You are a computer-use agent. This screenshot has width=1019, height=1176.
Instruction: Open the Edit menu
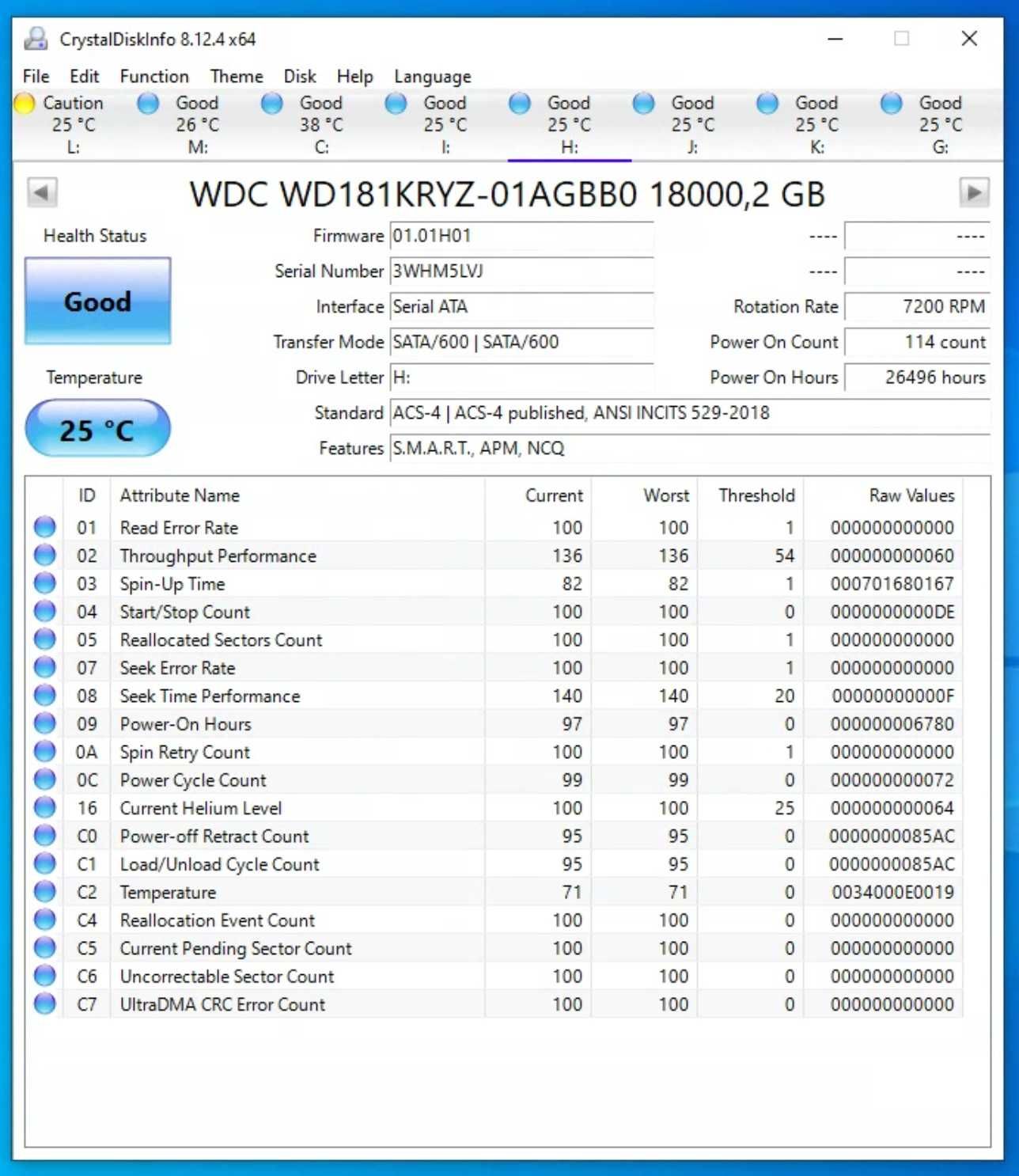point(85,76)
